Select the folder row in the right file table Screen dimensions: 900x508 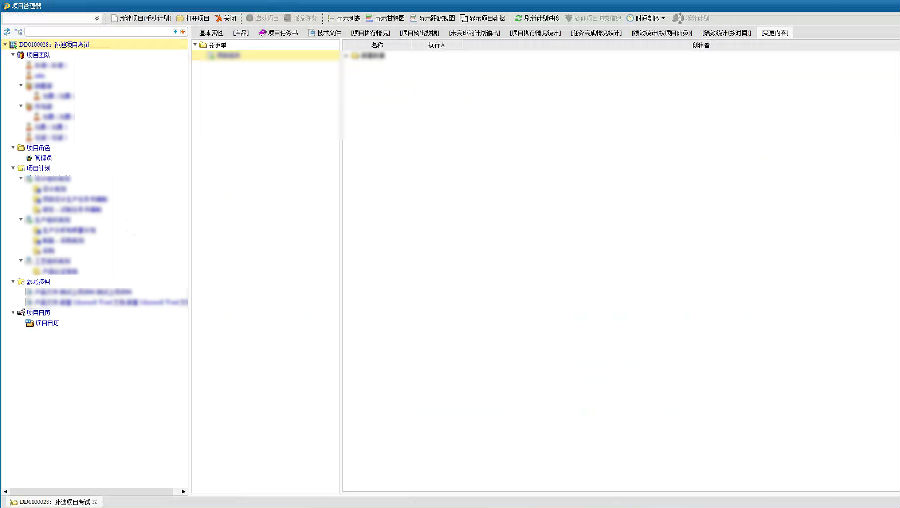pos(369,56)
